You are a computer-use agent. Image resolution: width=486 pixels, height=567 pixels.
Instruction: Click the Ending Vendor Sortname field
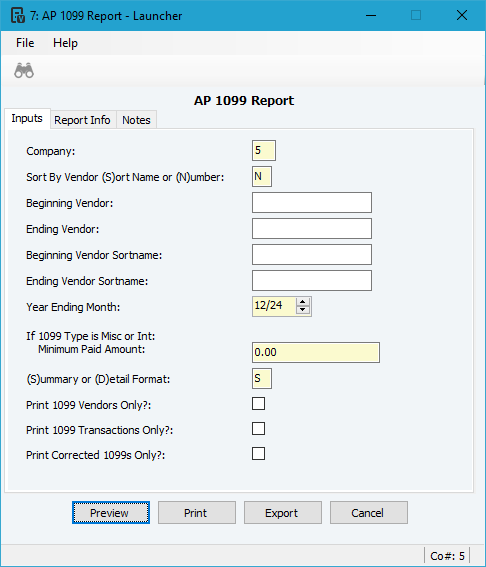(x=312, y=281)
